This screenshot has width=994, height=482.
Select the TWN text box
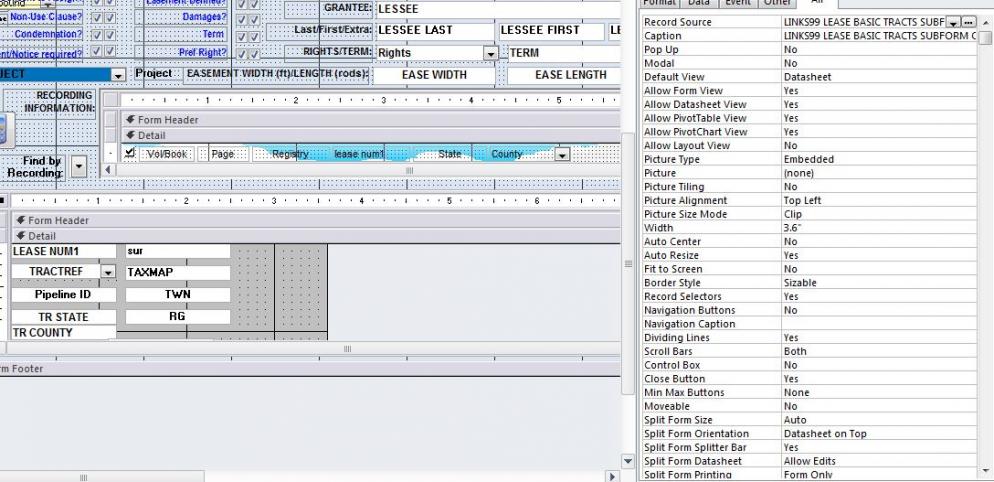(x=178, y=295)
